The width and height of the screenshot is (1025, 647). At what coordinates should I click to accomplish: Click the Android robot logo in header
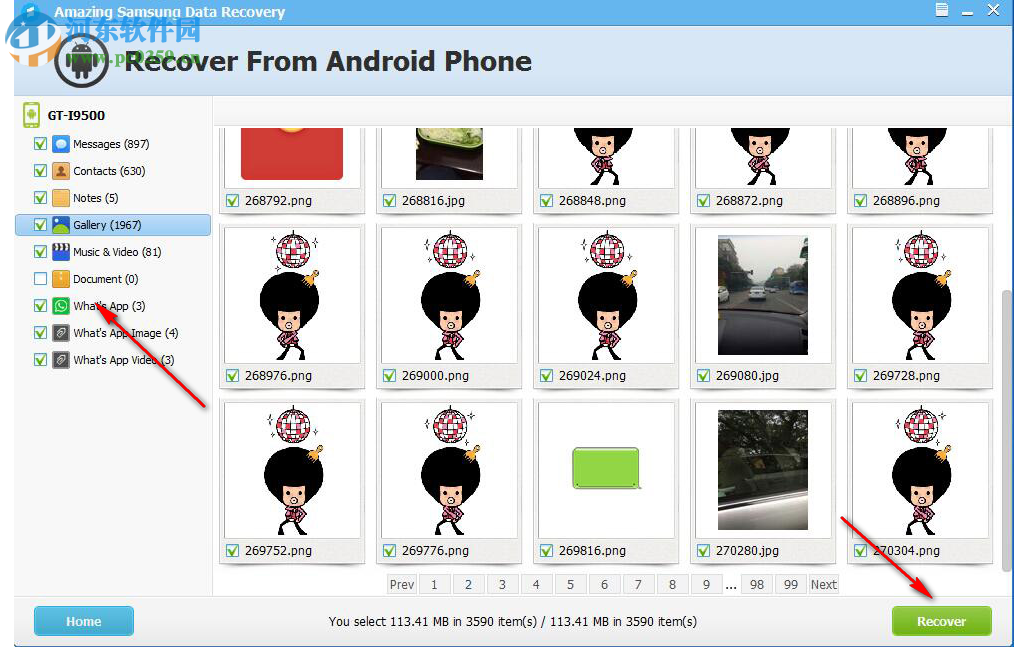[82, 61]
